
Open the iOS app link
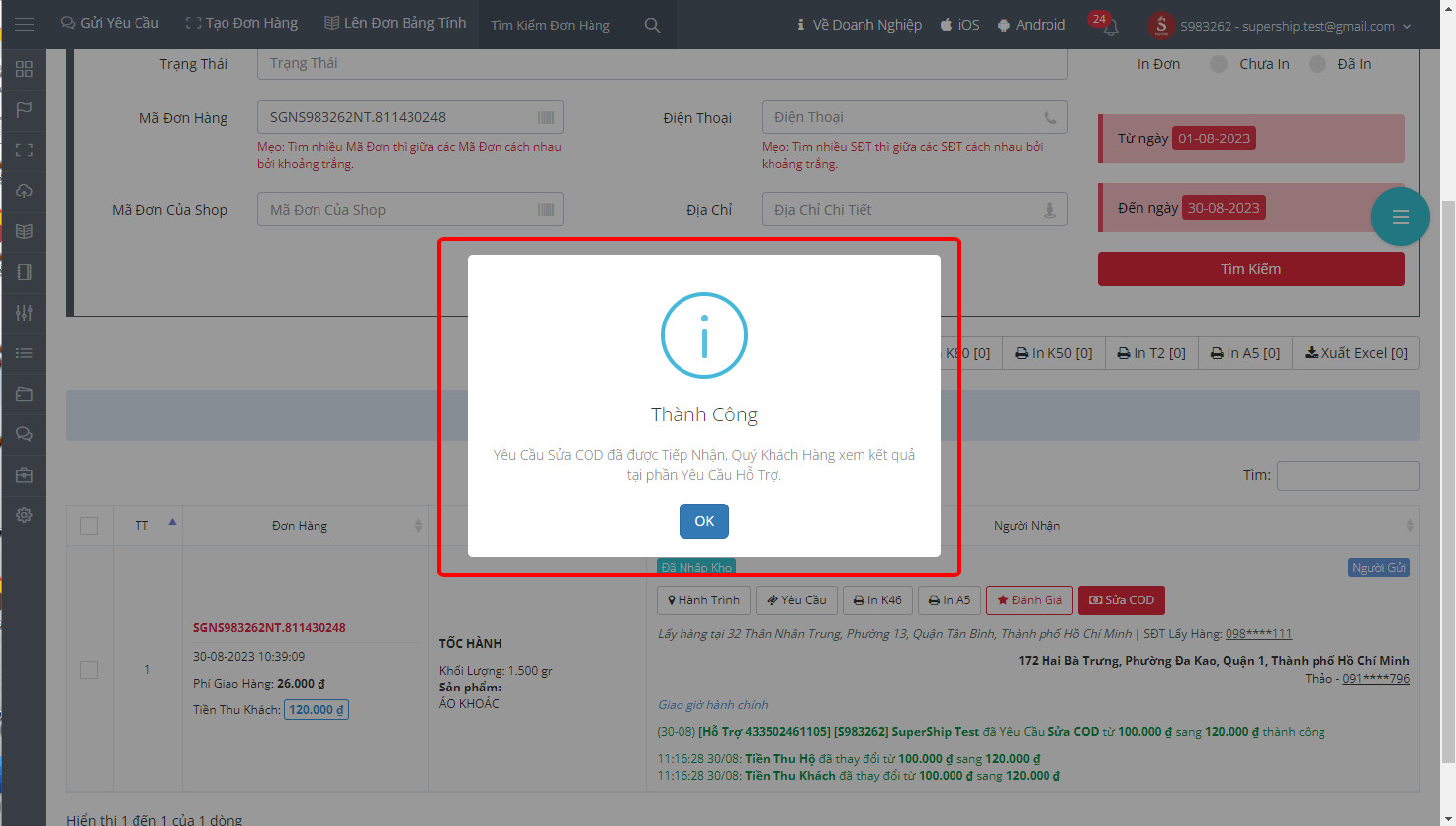pyautogui.click(x=959, y=25)
